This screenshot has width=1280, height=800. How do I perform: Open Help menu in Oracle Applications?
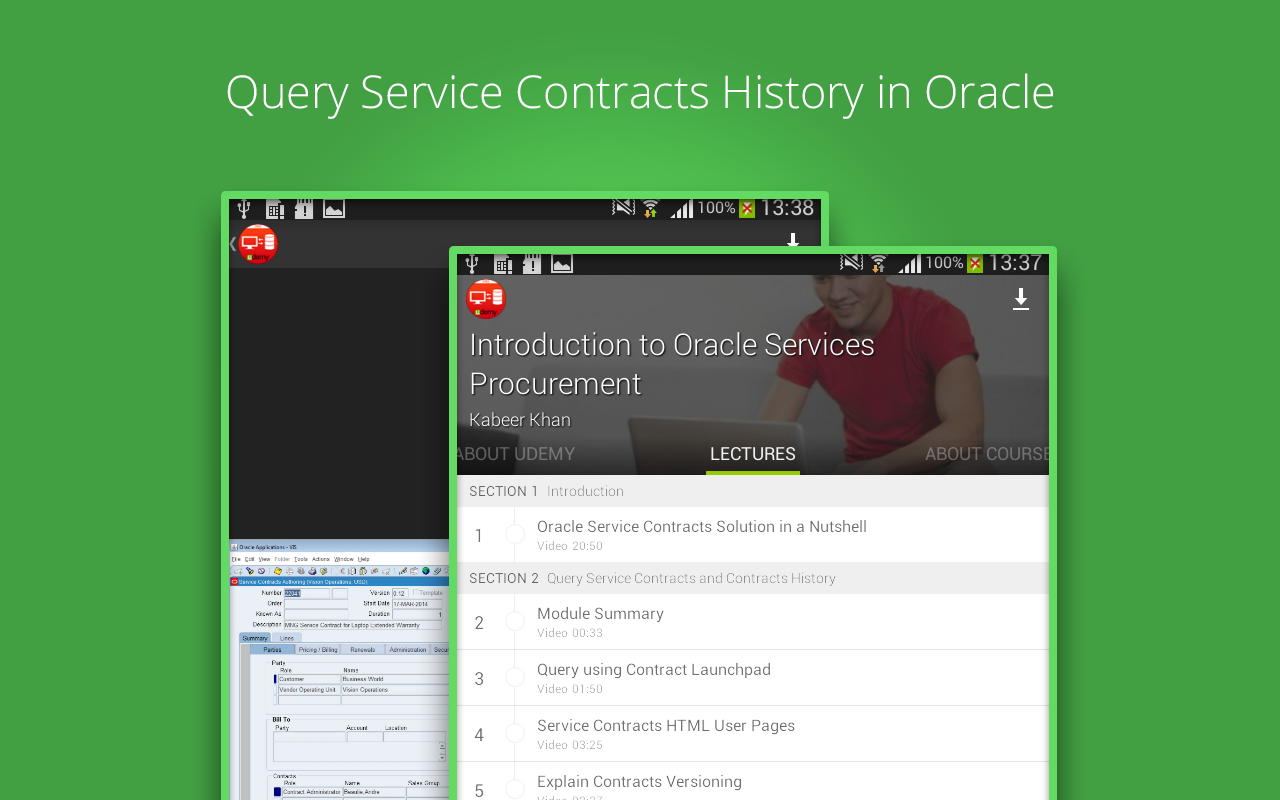pyautogui.click(x=364, y=559)
